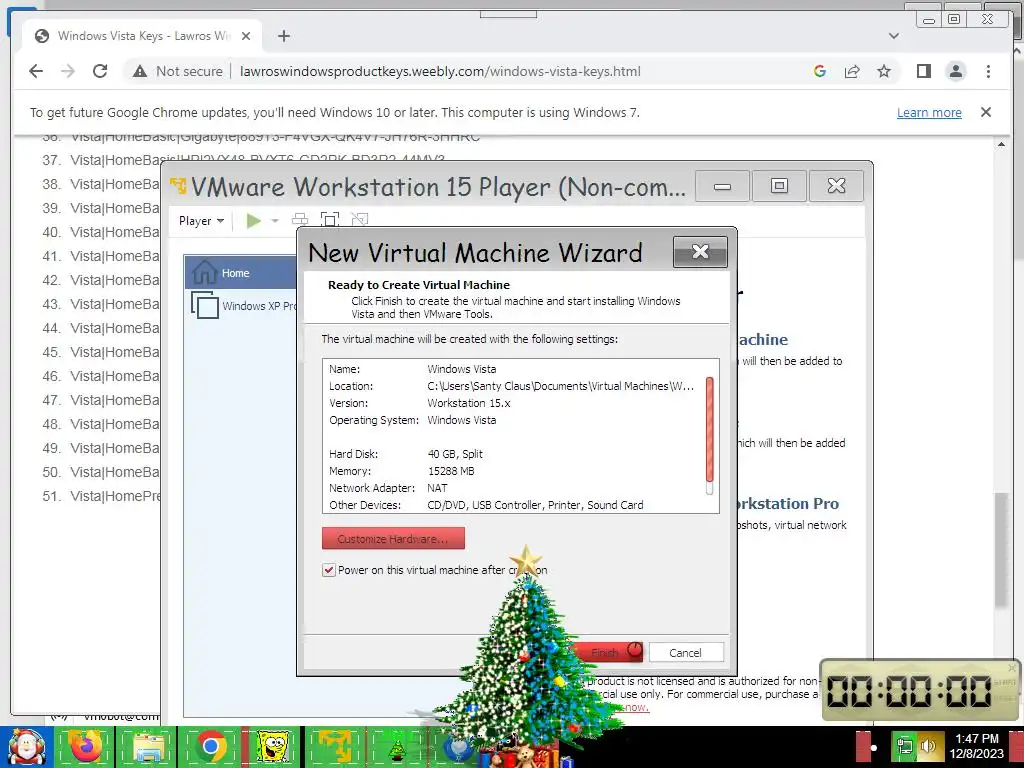Click Customize Hardware button
1024x768 pixels.
(393, 539)
